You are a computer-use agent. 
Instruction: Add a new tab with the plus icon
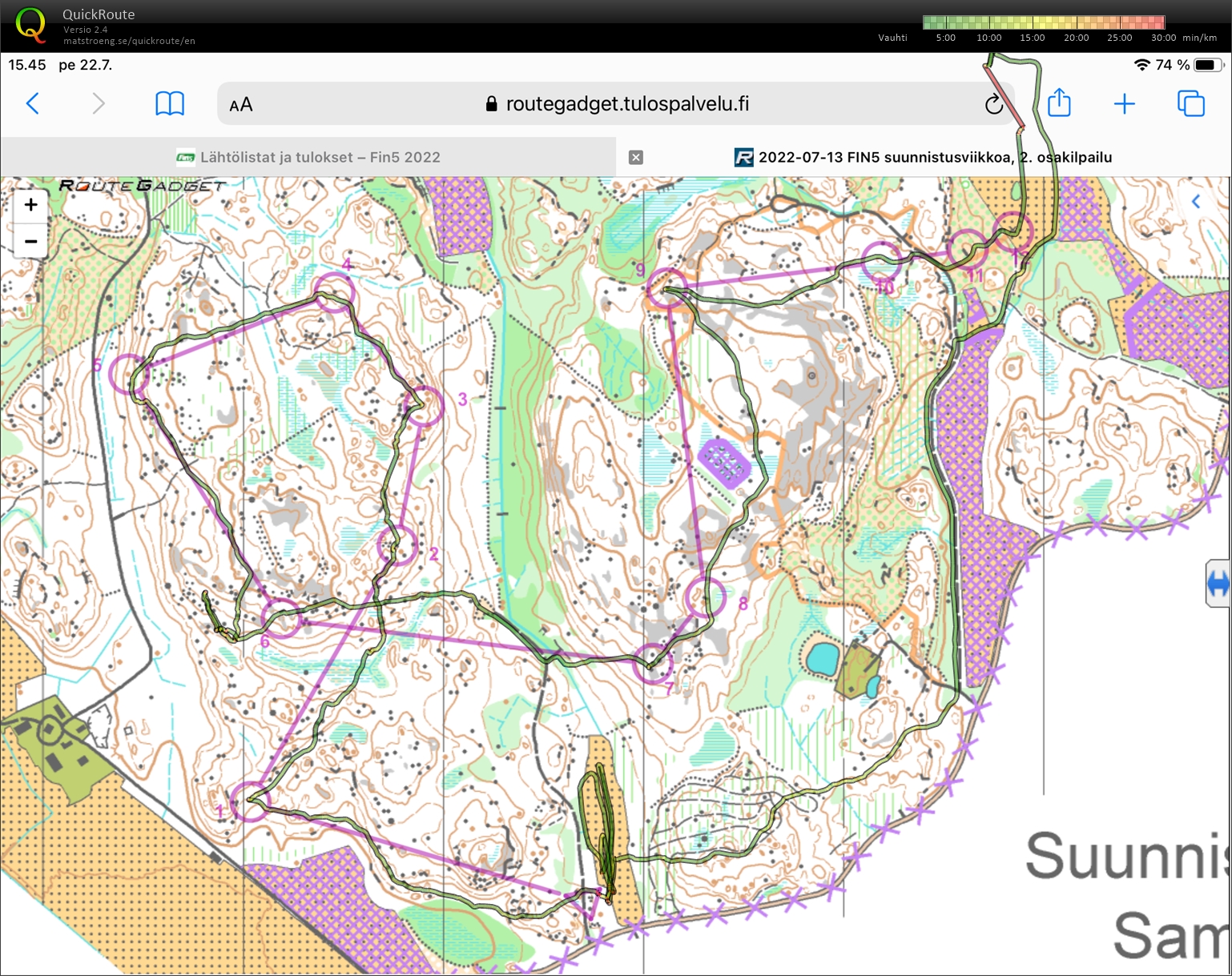point(1124,103)
